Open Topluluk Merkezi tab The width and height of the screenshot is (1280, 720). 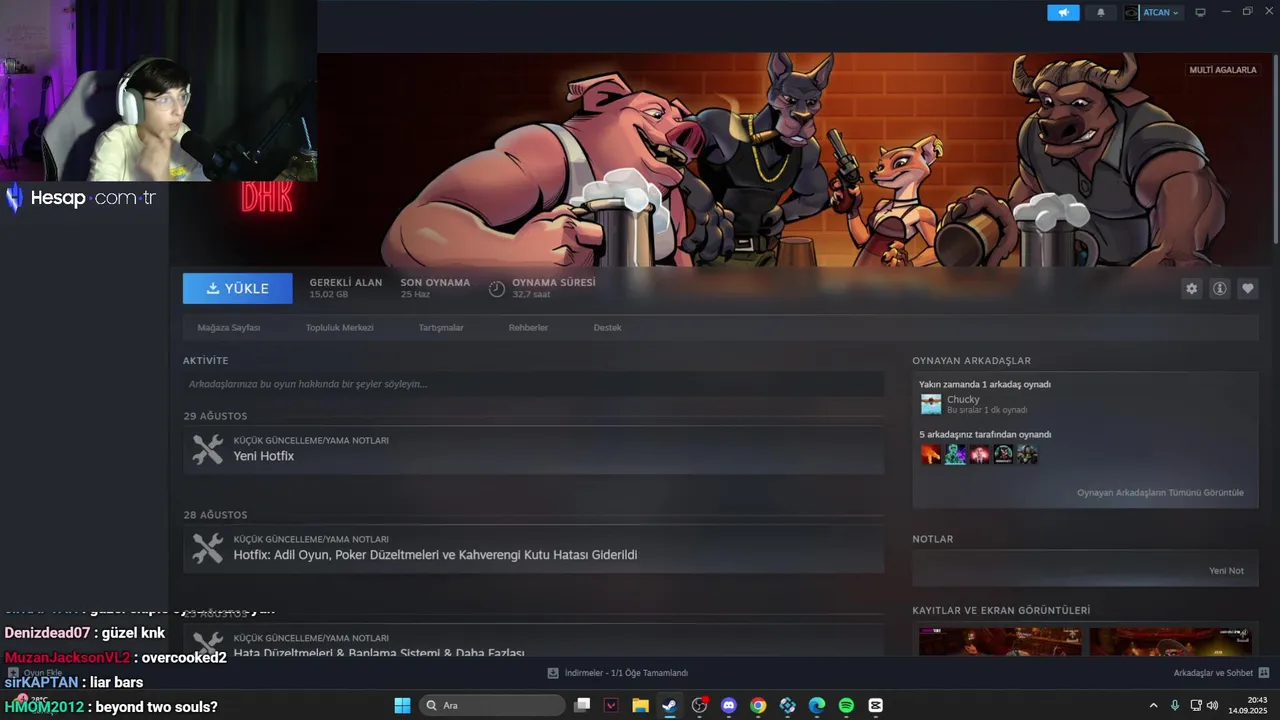[340, 328]
